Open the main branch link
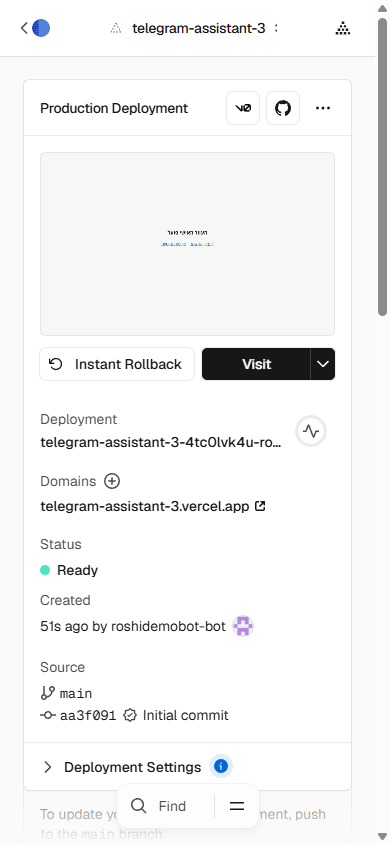This screenshot has width=390, height=844. (x=76, y=693)
